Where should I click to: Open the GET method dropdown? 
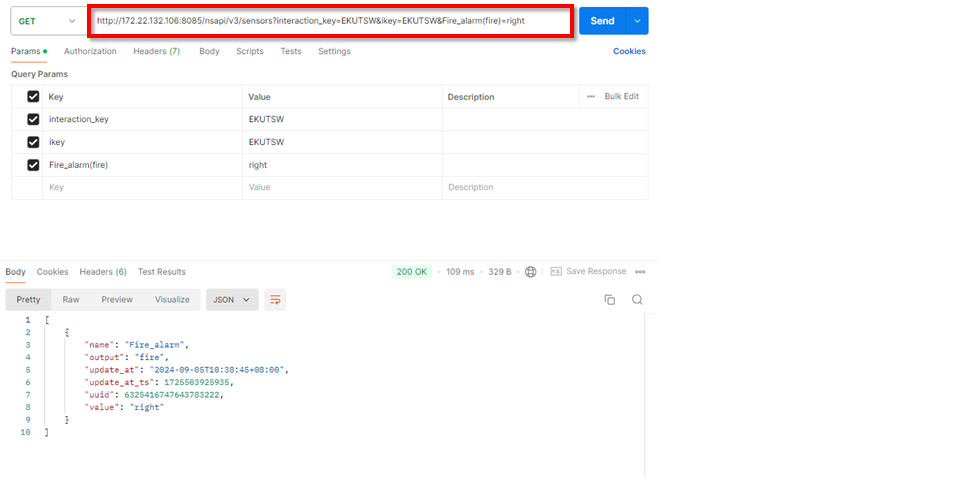(x=47, y=21)
